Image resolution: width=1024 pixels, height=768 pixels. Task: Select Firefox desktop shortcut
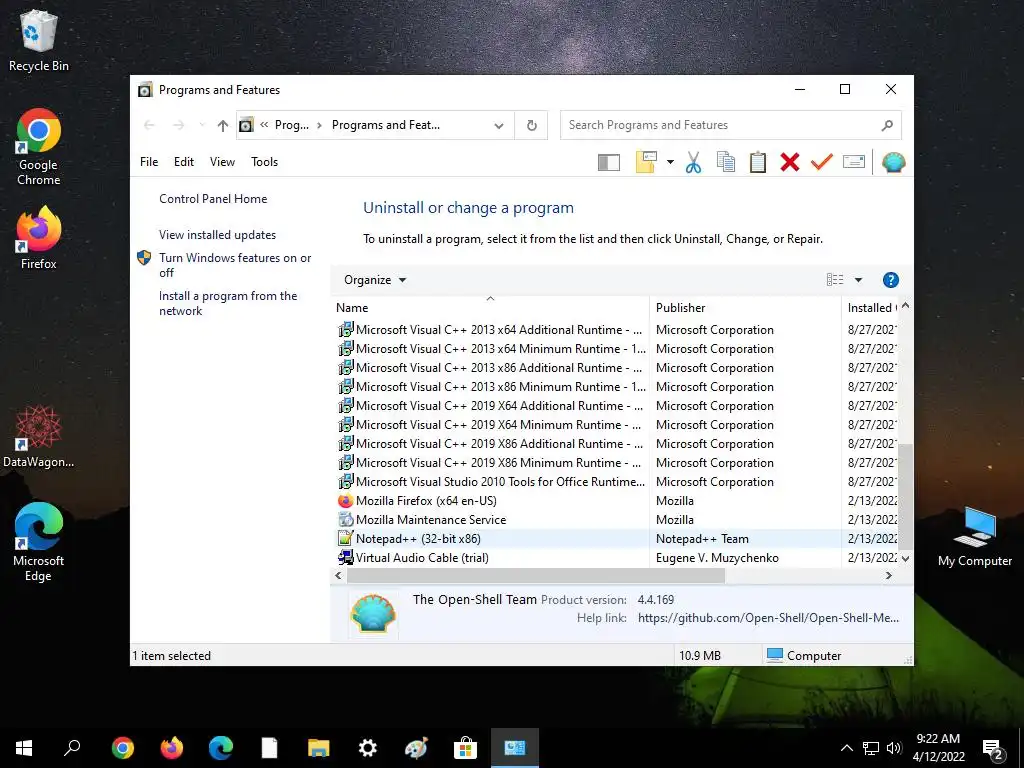[x=39, y=238]
